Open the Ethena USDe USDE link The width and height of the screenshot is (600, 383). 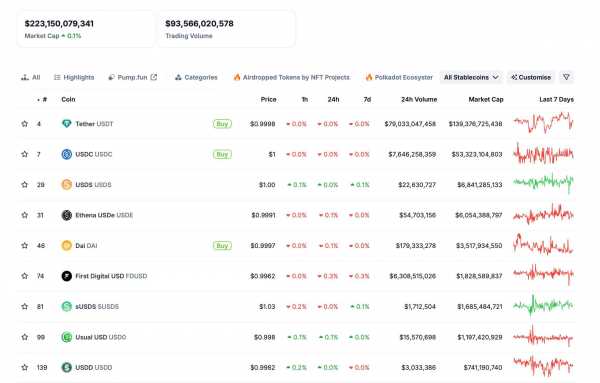click(104, 215)
